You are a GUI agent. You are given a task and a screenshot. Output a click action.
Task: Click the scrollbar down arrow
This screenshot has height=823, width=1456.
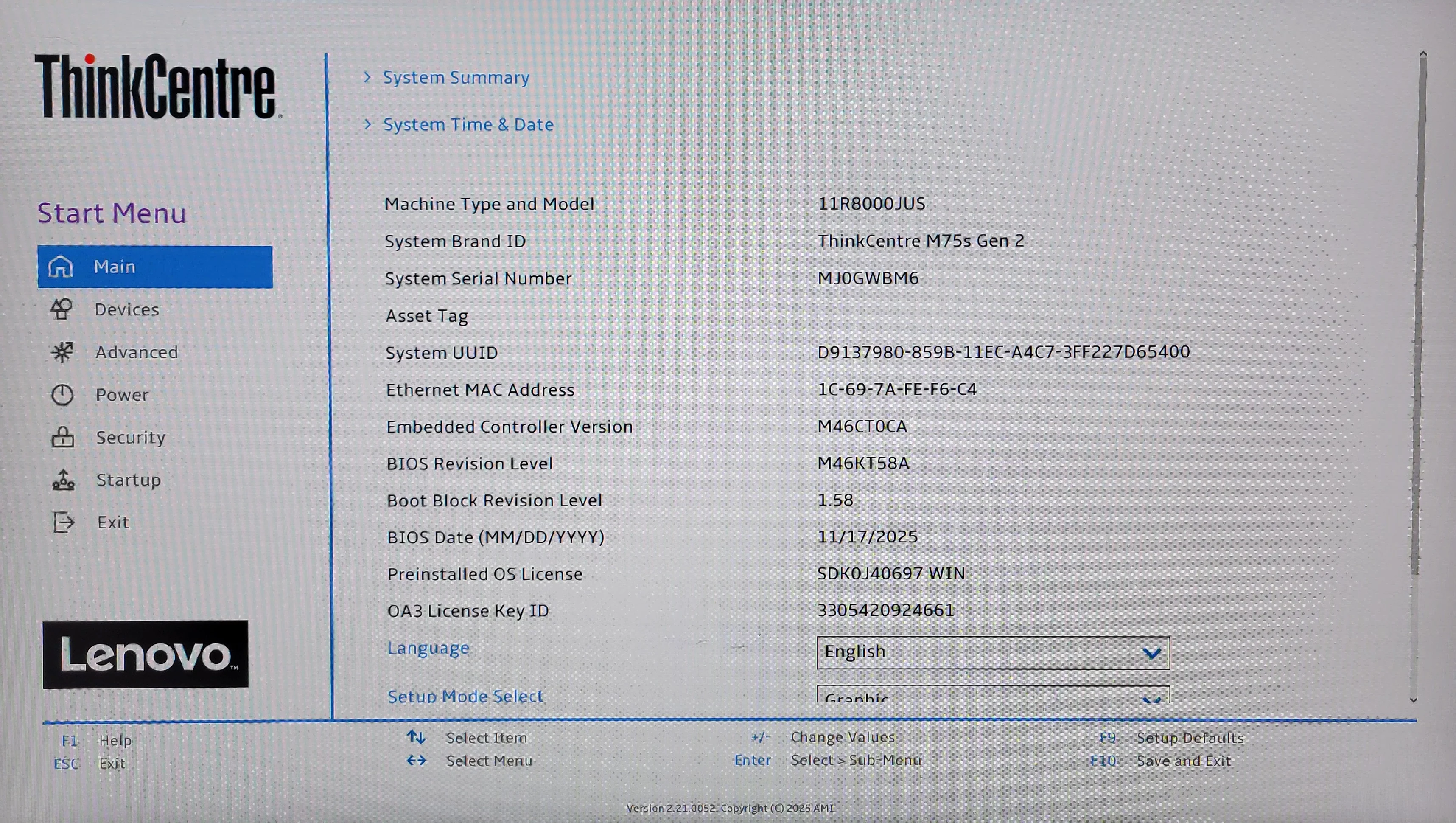click(1414, 699)
